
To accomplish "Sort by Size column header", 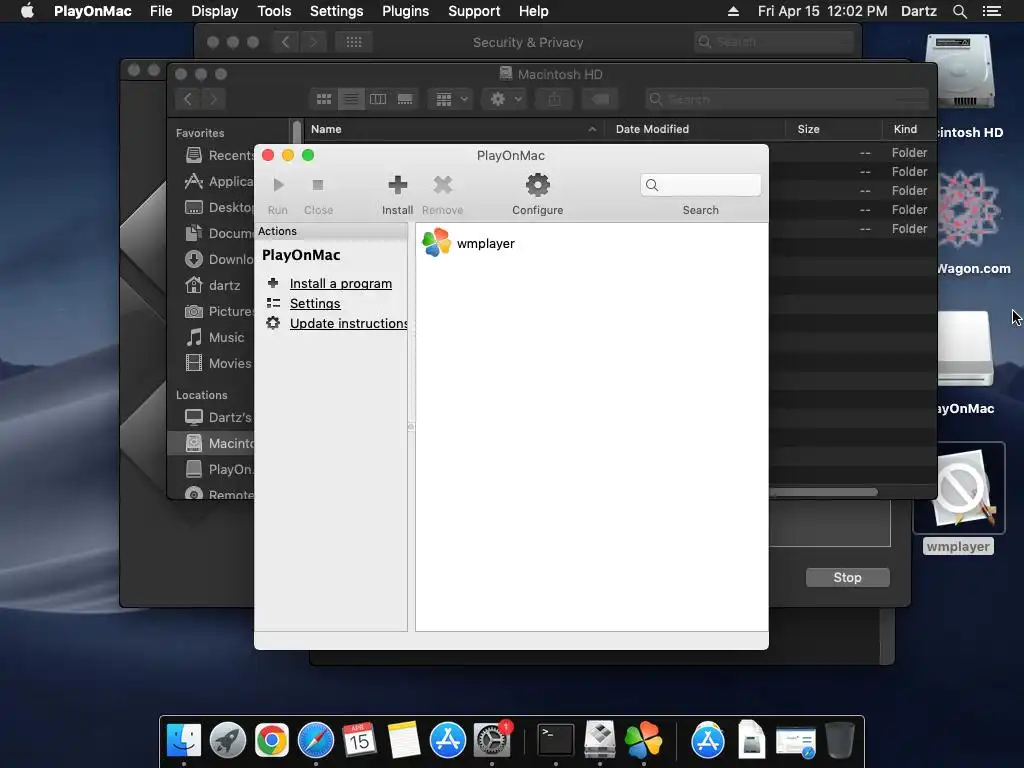I will pos(834,129).
